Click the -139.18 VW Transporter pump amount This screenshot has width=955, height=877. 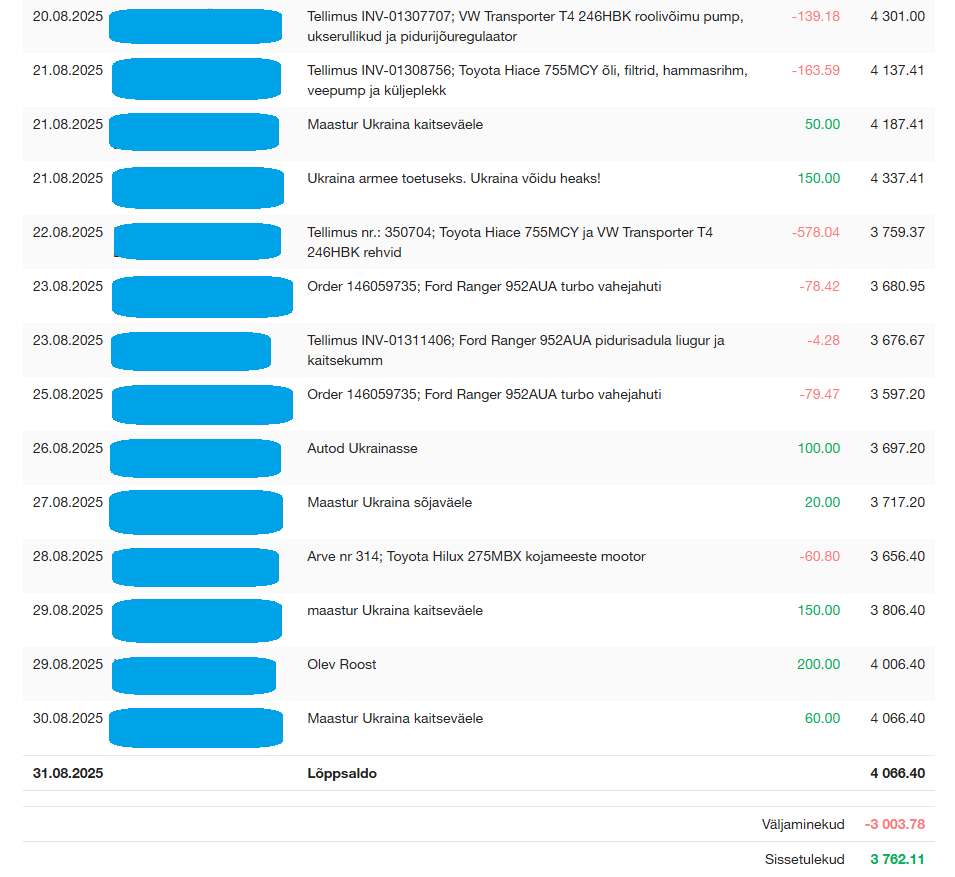click(x=815, y=17)
